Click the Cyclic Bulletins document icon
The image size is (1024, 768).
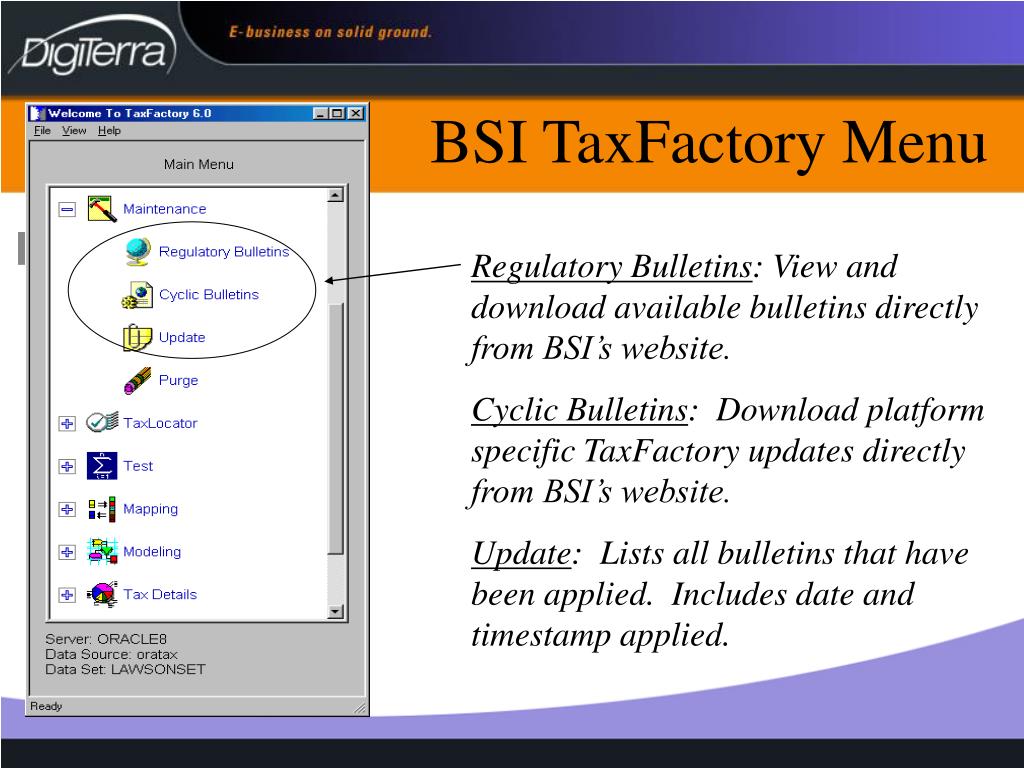coord(136,295)
